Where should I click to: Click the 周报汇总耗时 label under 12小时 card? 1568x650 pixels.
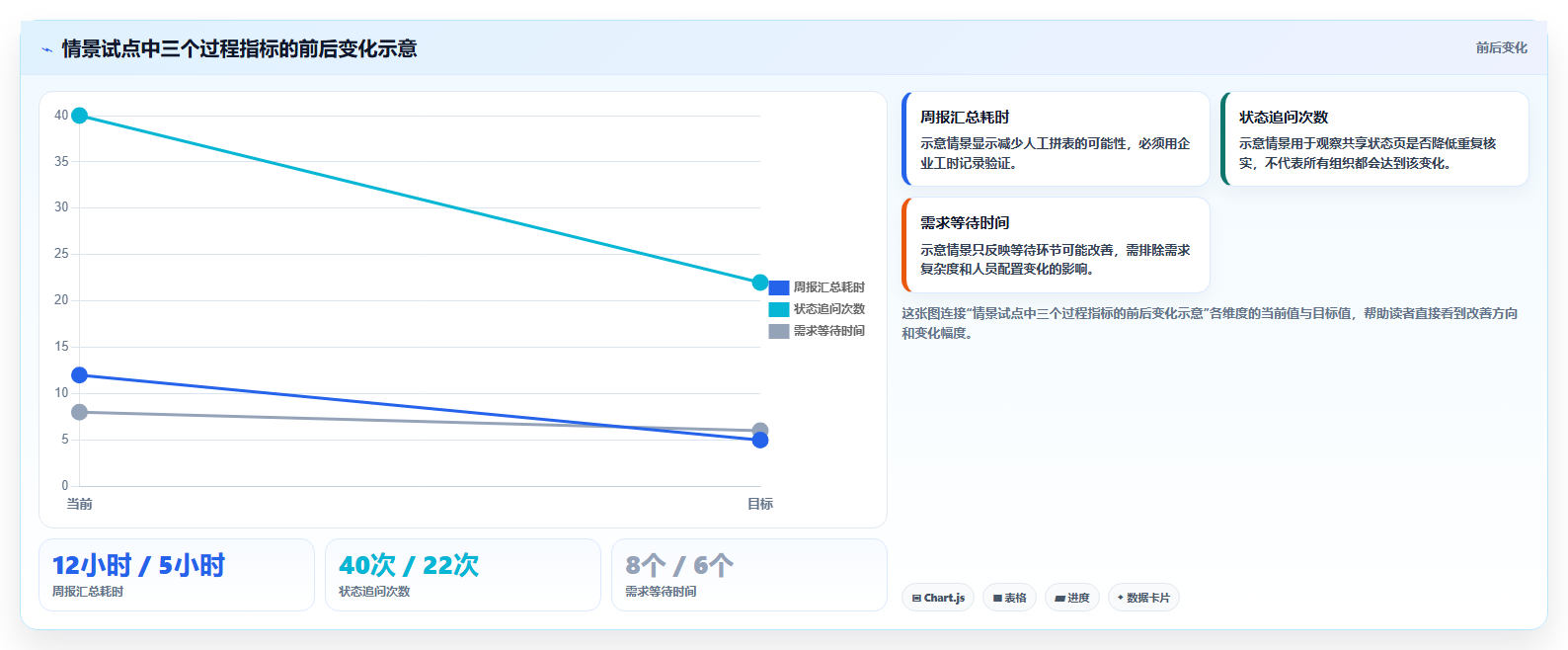click(88, 592)
